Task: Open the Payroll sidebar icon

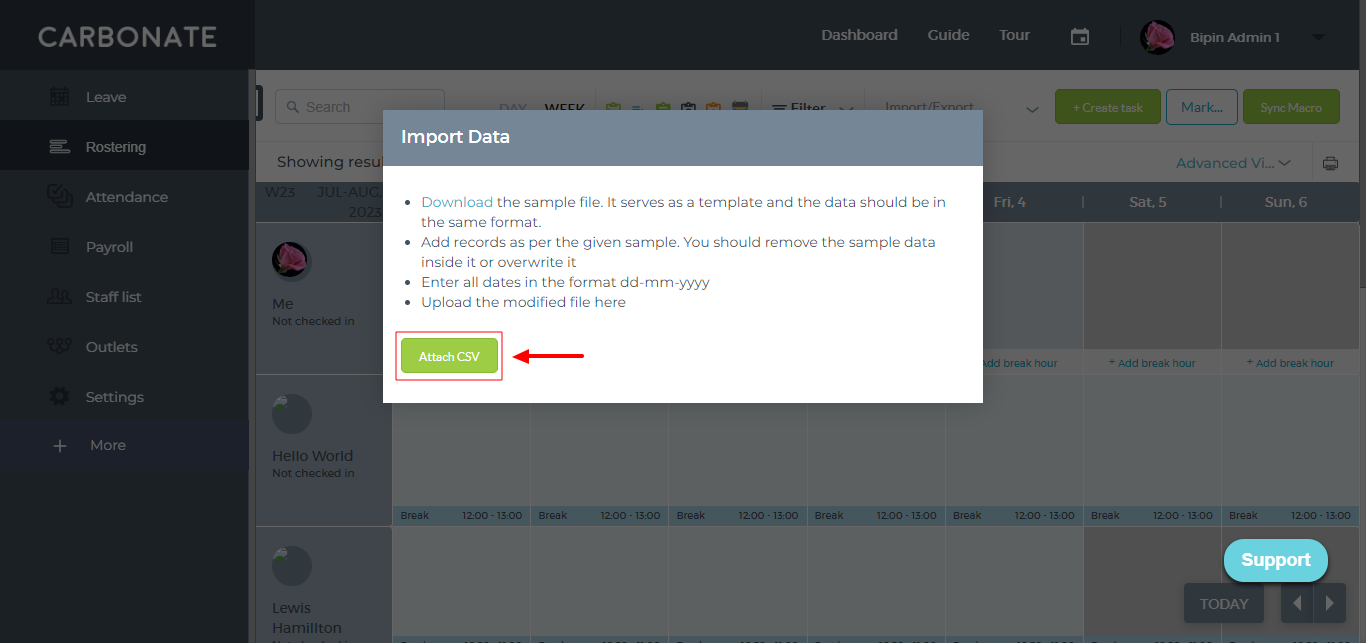Action: pos(60,246)
